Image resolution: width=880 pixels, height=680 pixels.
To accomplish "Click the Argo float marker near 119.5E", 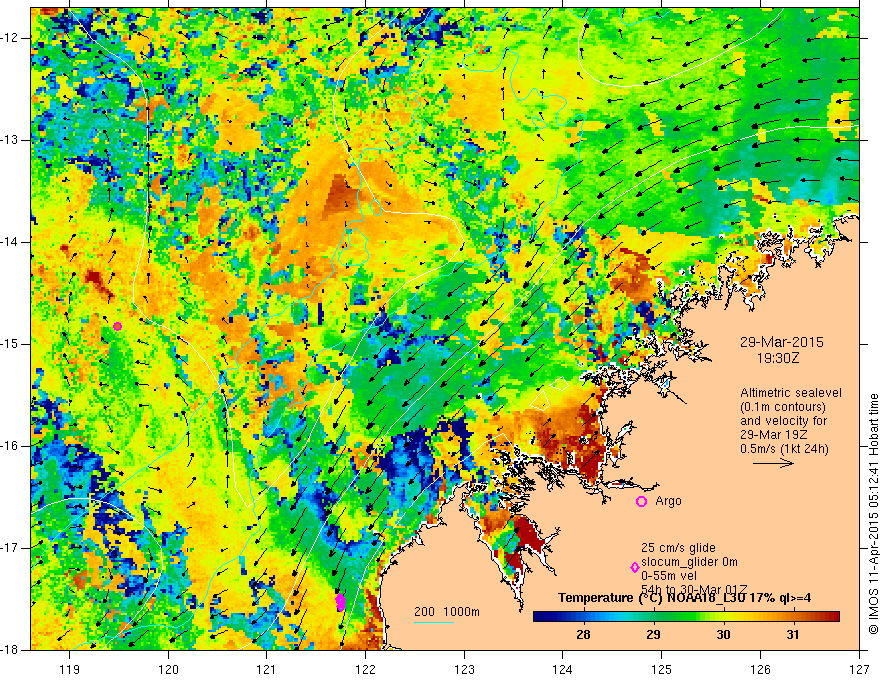I will (117, 327).
